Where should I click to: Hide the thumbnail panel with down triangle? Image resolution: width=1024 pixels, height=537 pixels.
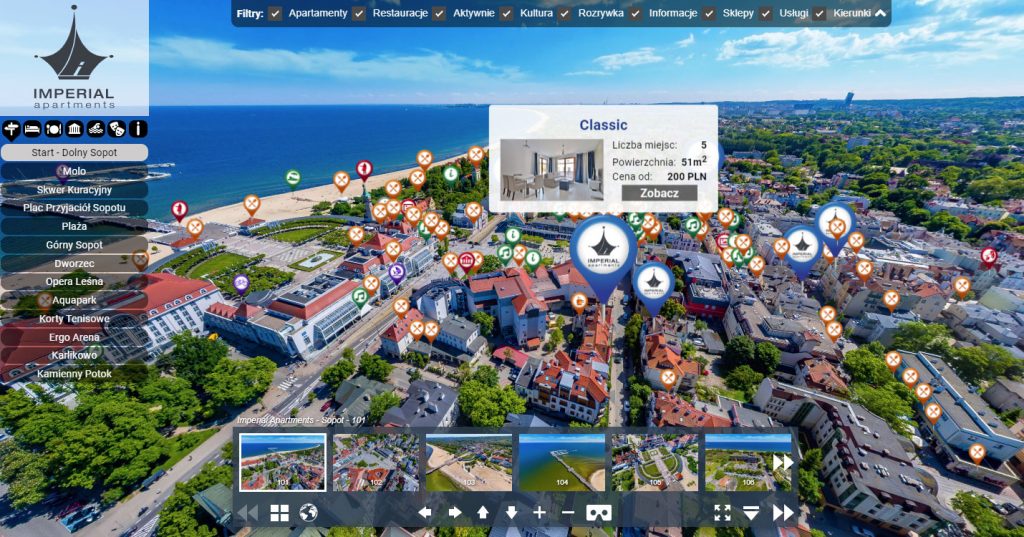point(751,513)
